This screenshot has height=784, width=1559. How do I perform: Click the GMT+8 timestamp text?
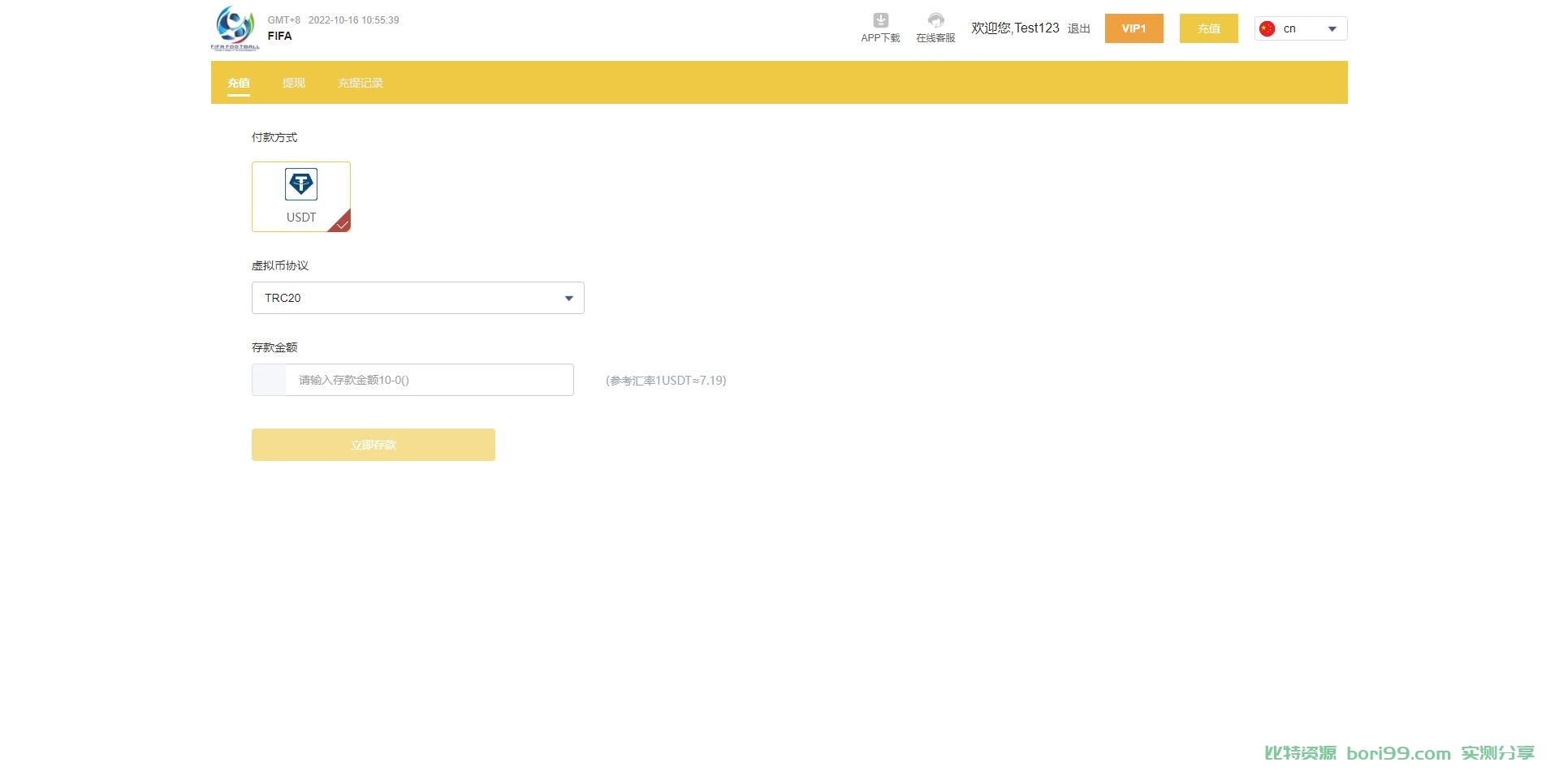point(334,20)
